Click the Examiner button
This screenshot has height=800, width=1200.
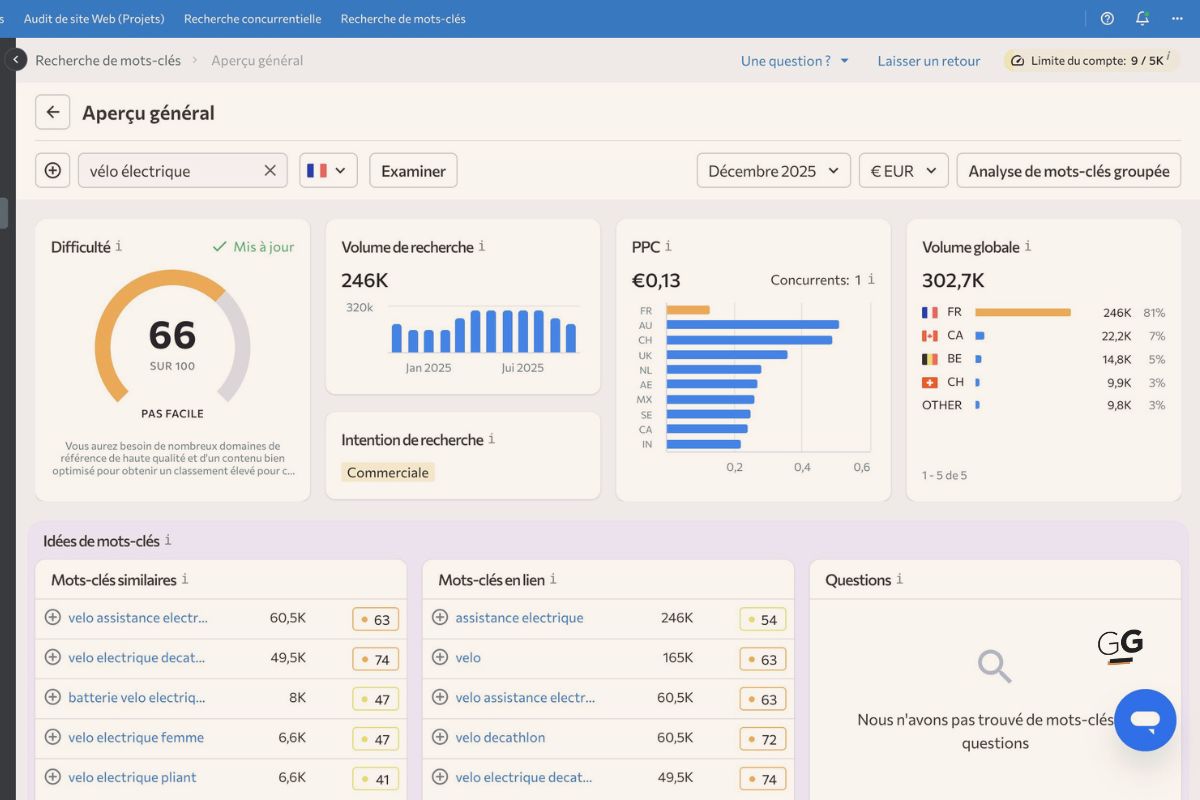pos(412,170)
